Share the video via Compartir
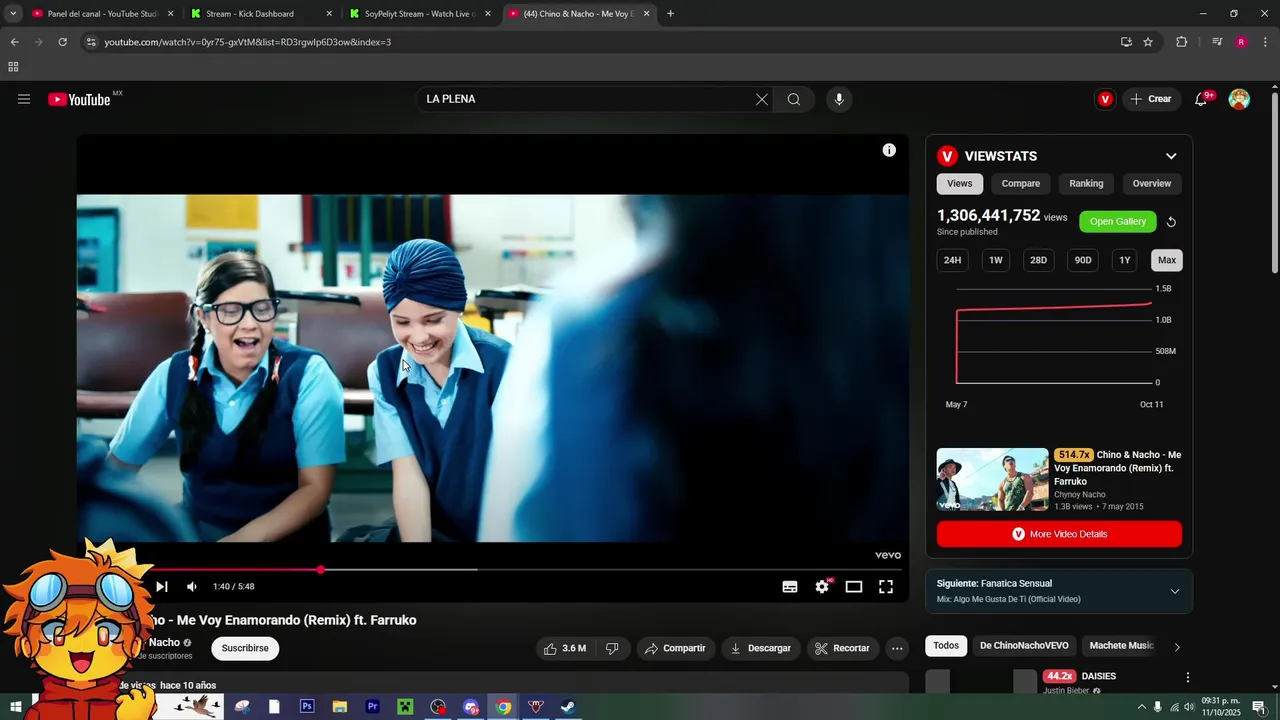The width and height of the screenshot is (1280, 720). pyautogui.click(x=676, y=648)
